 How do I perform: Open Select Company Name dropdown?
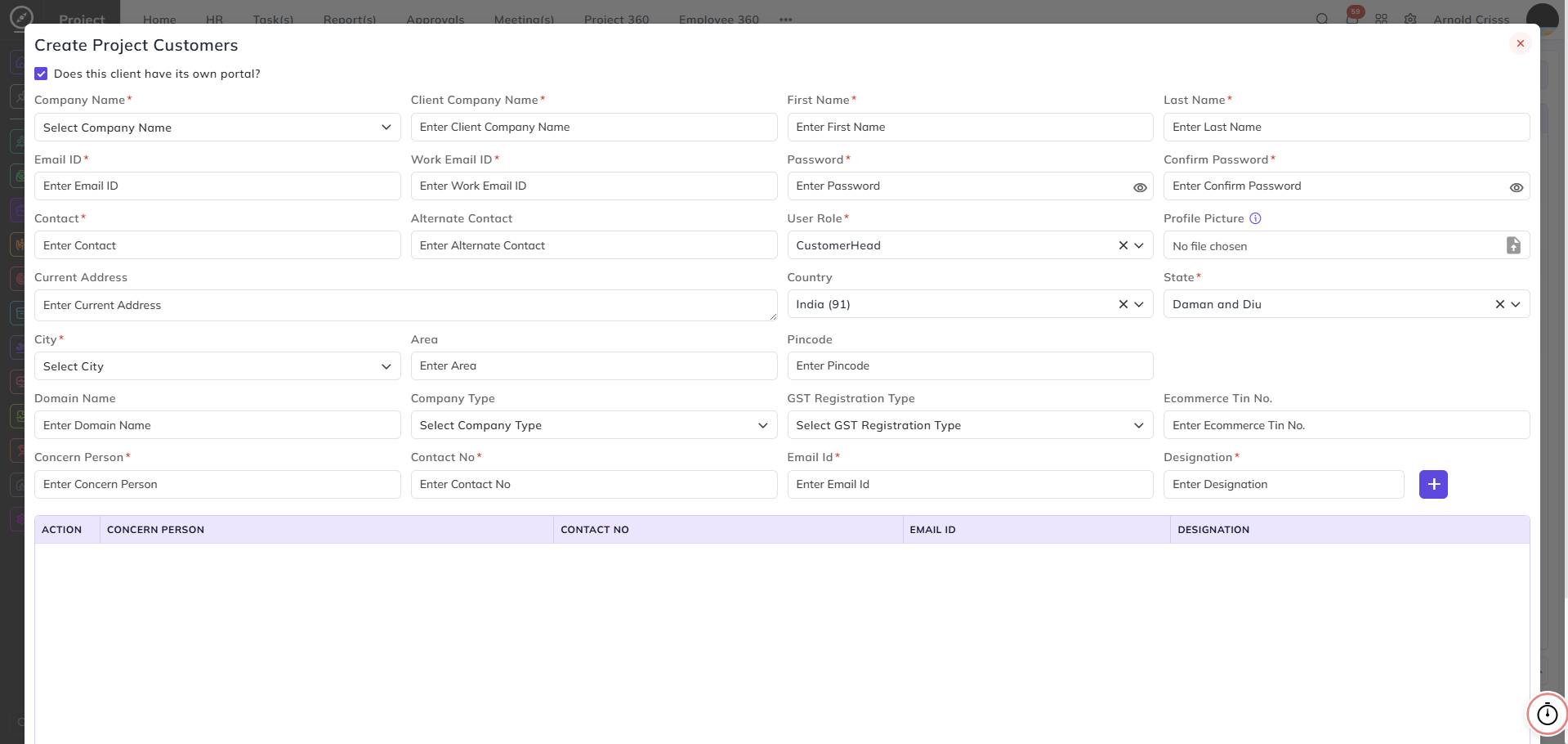(x=217, y=128)
